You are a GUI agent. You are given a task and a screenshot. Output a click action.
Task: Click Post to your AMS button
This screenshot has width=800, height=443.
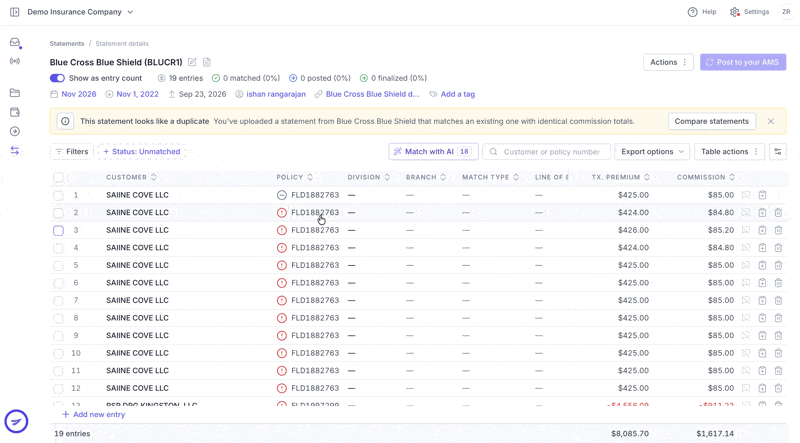(x=743, y=62)
